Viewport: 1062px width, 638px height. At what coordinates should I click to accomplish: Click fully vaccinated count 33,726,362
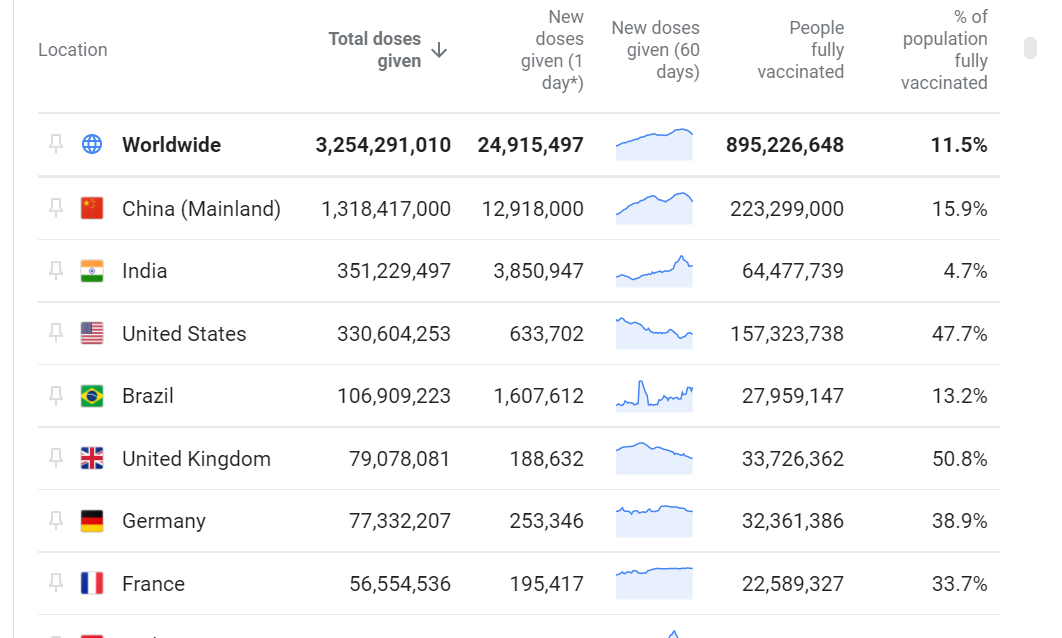(x=792, y=459)
